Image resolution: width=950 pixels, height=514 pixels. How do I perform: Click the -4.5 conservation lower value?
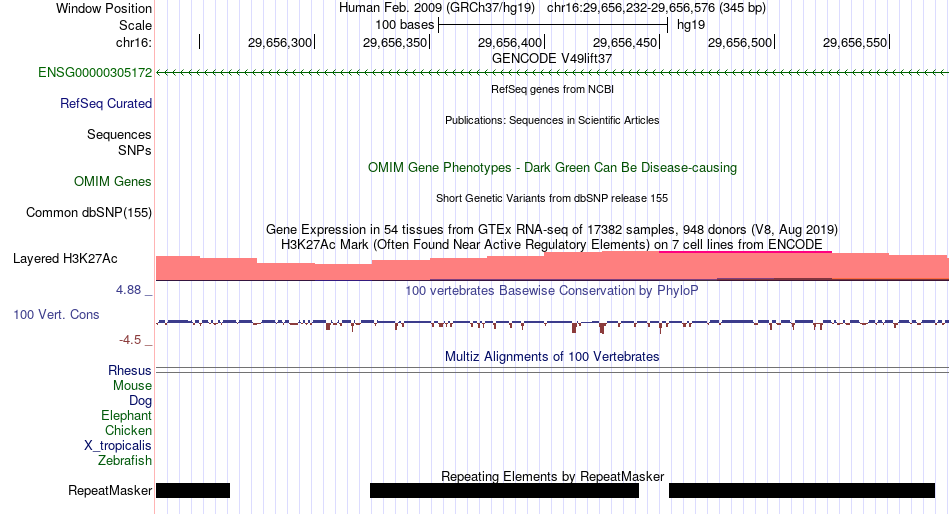[x=130, y=339]
